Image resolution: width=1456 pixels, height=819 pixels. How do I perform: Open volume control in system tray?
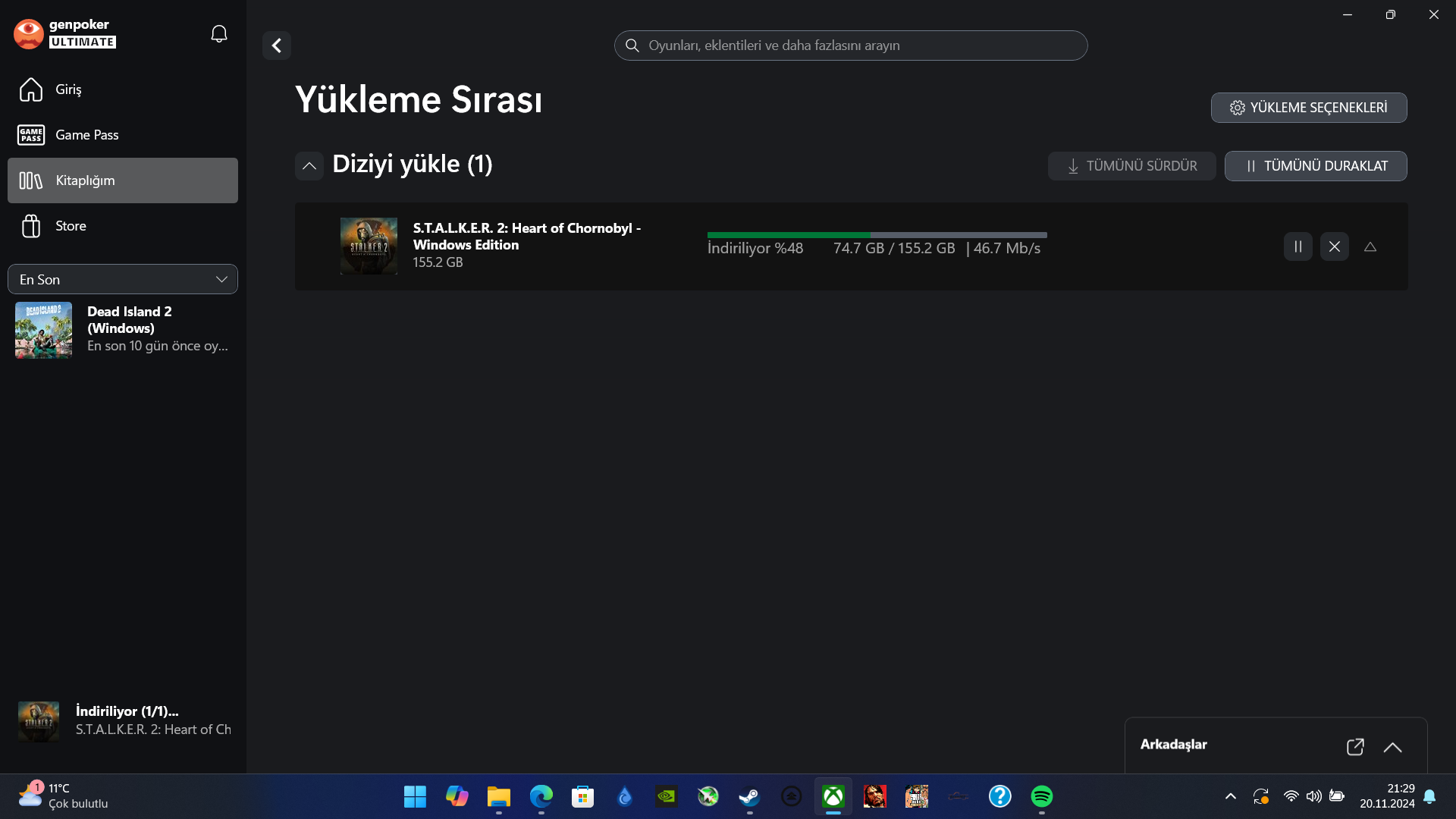[1313, 796]
